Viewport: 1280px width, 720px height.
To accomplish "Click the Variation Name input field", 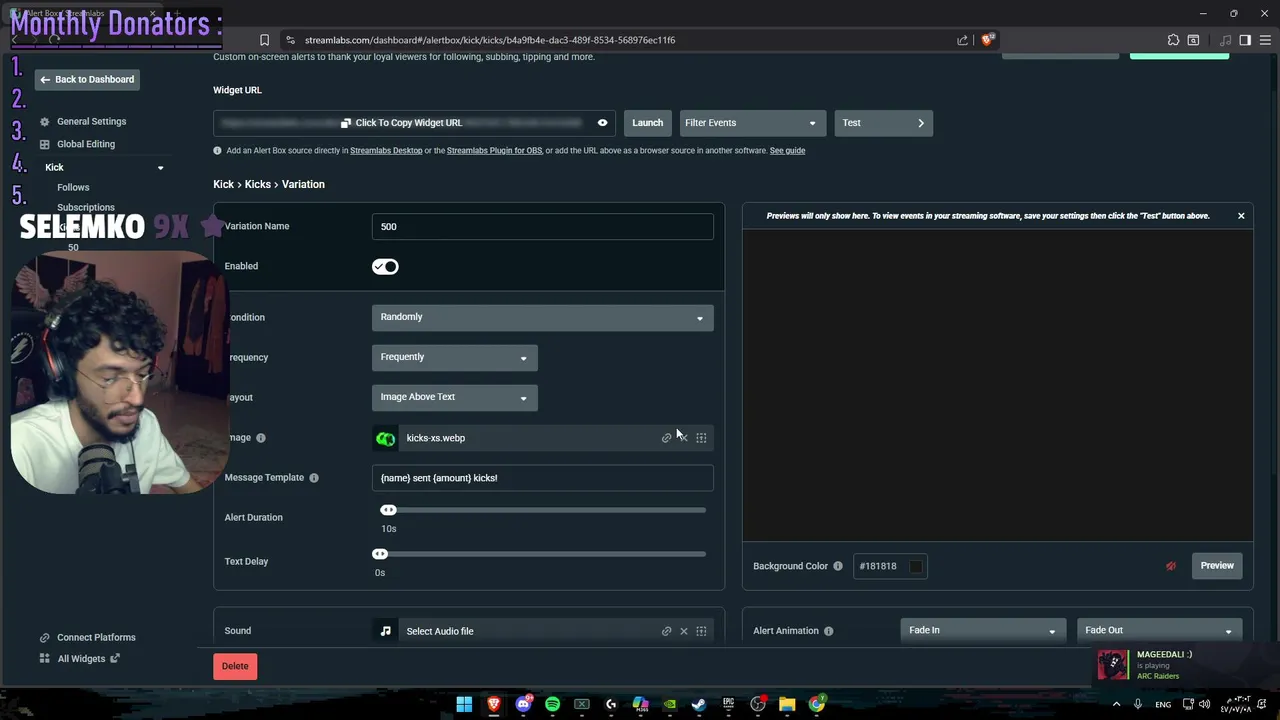I will coord(542,227).
